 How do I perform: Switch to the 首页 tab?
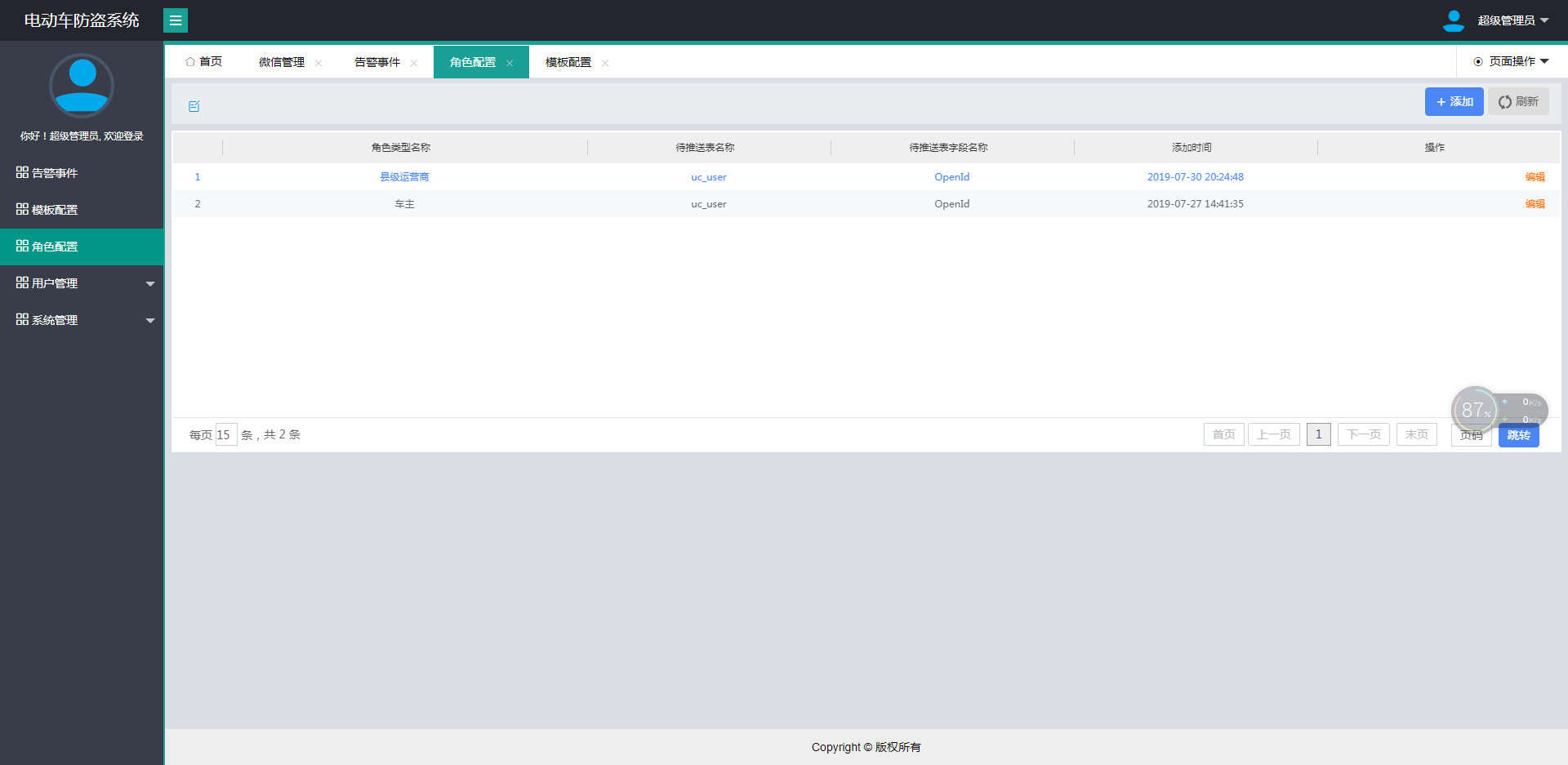[x=204, y=62]
